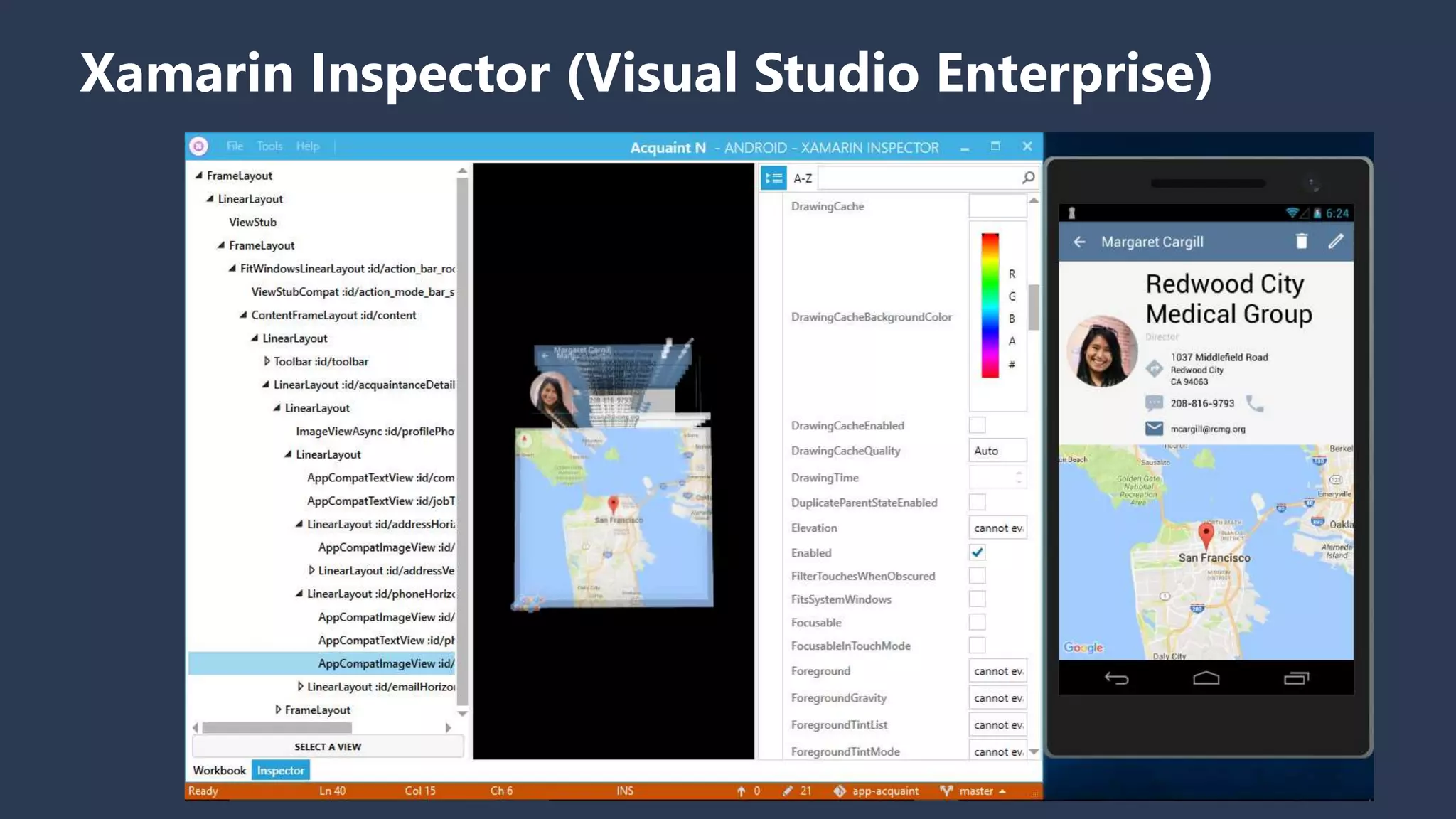Open the DrawingCacheQuality Auto dropdown

tap(997, 451)
